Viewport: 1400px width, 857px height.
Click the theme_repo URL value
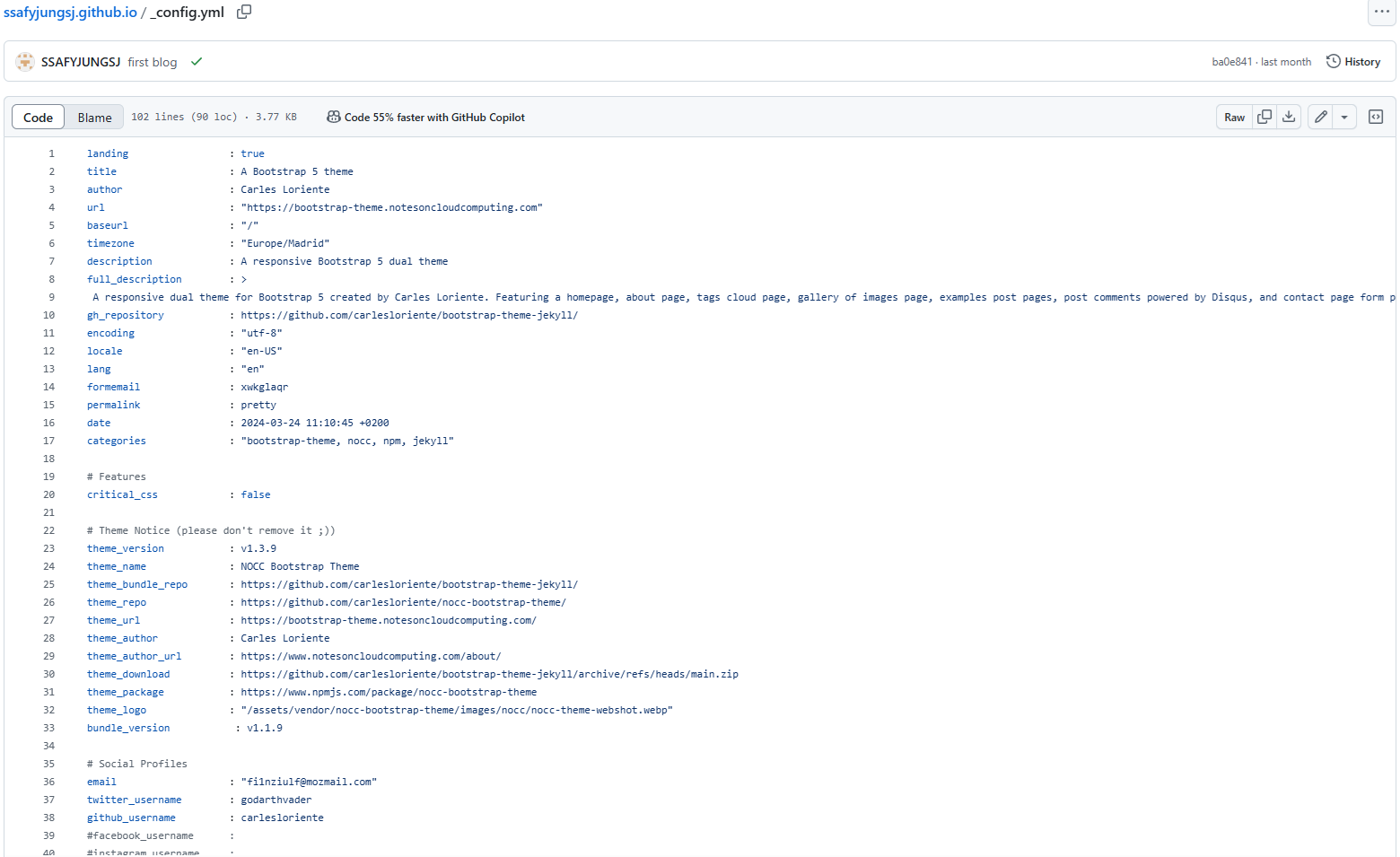coord(404,602)
